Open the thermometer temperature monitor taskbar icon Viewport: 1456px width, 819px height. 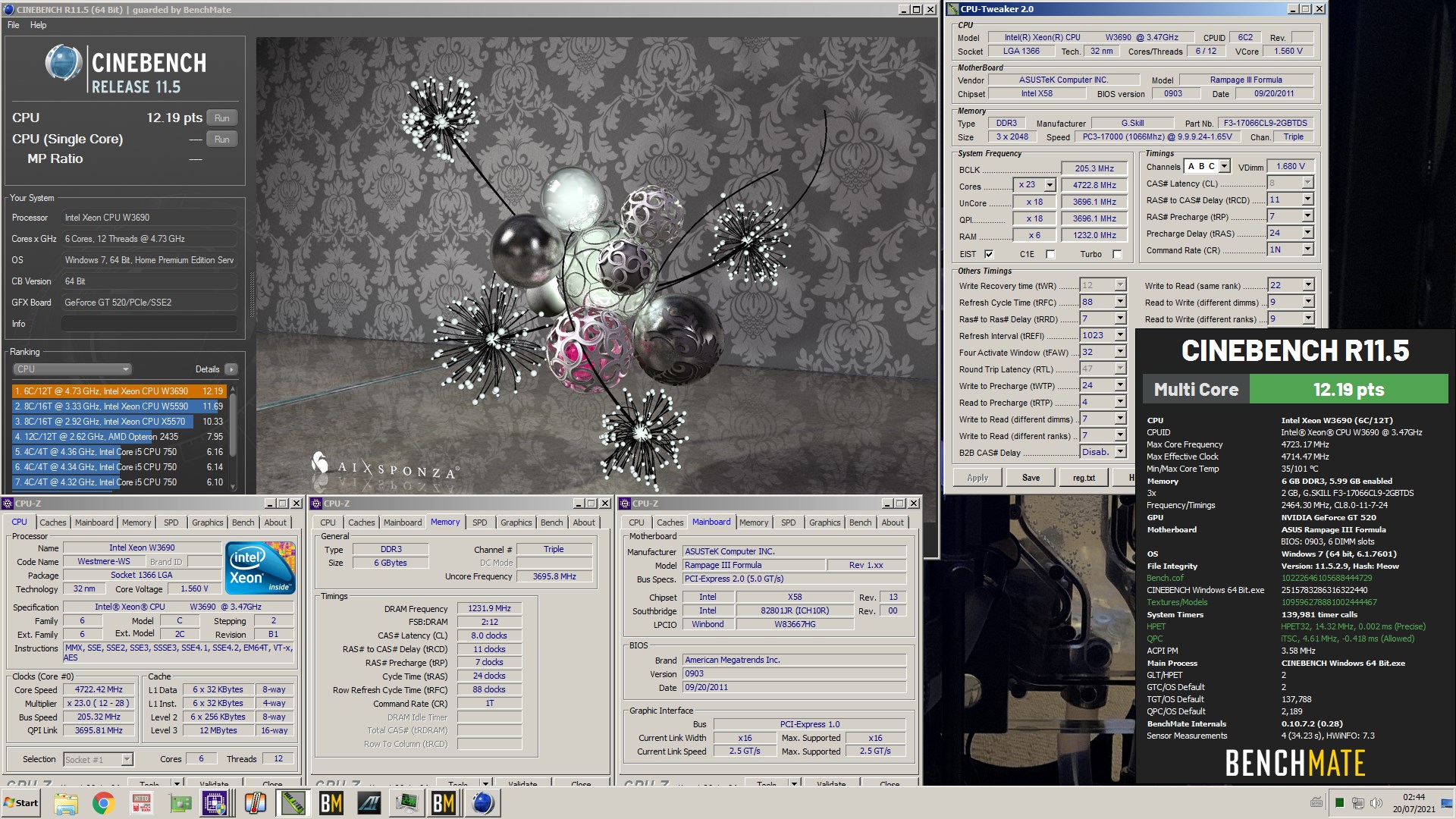(x=256, y=803)
